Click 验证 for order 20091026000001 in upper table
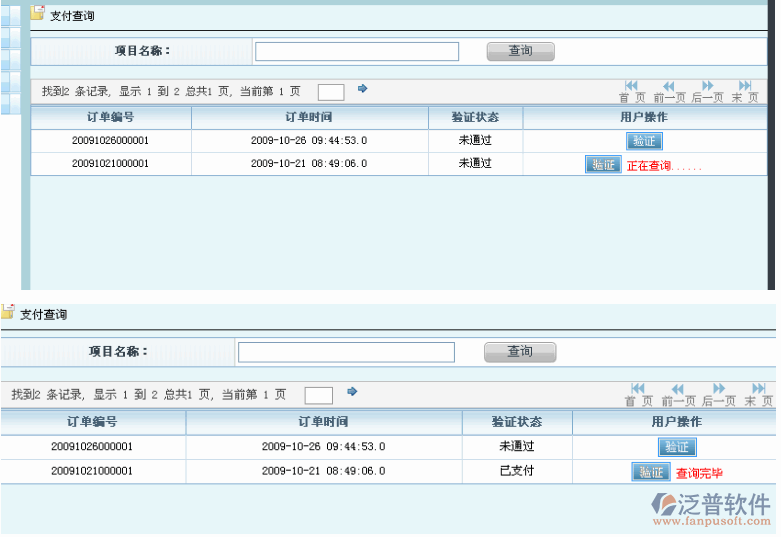The height and width of the screenshot is (537, 781). 644,141
